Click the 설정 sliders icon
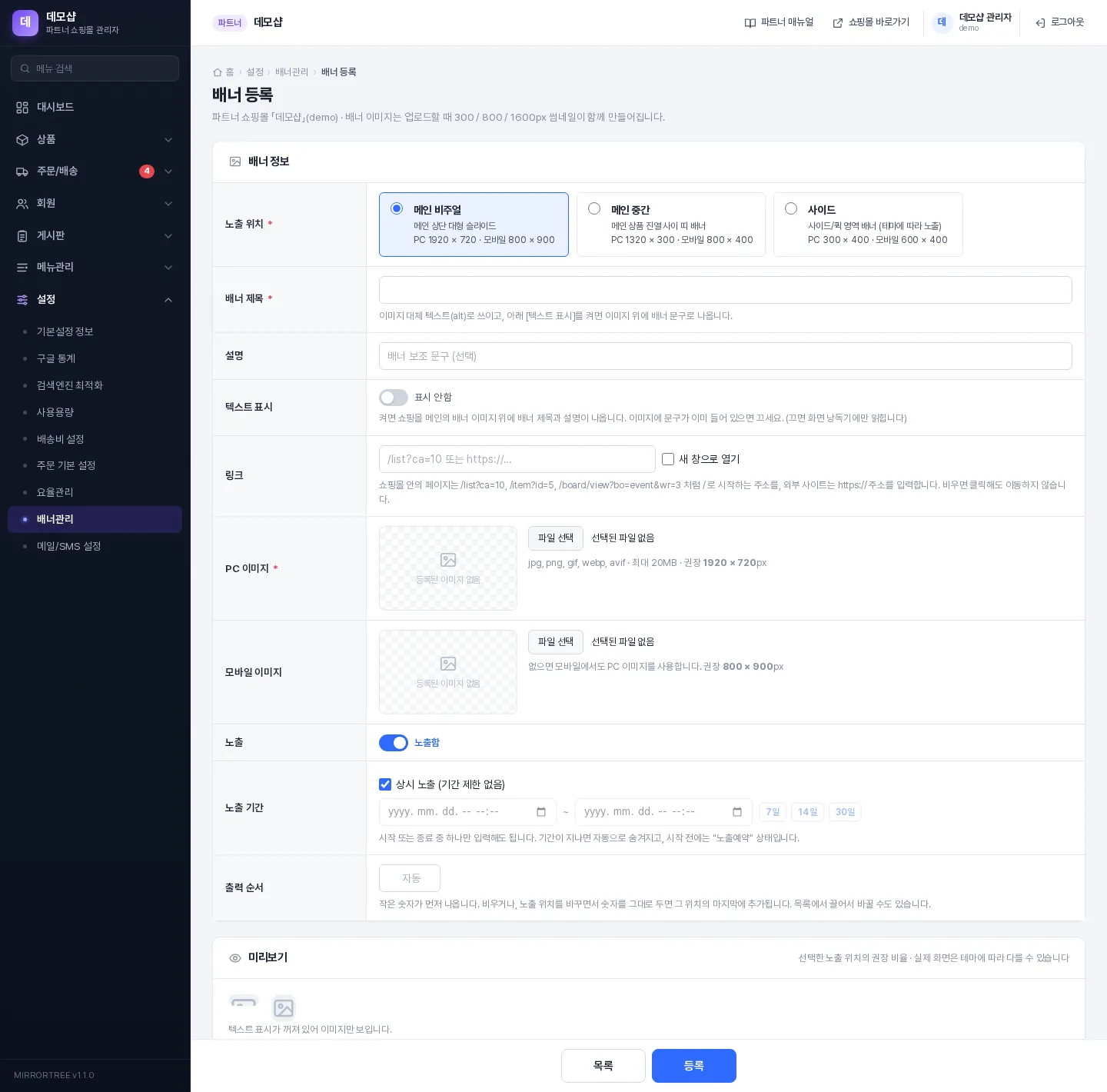 pyautogui.click(x=22, y=300)
